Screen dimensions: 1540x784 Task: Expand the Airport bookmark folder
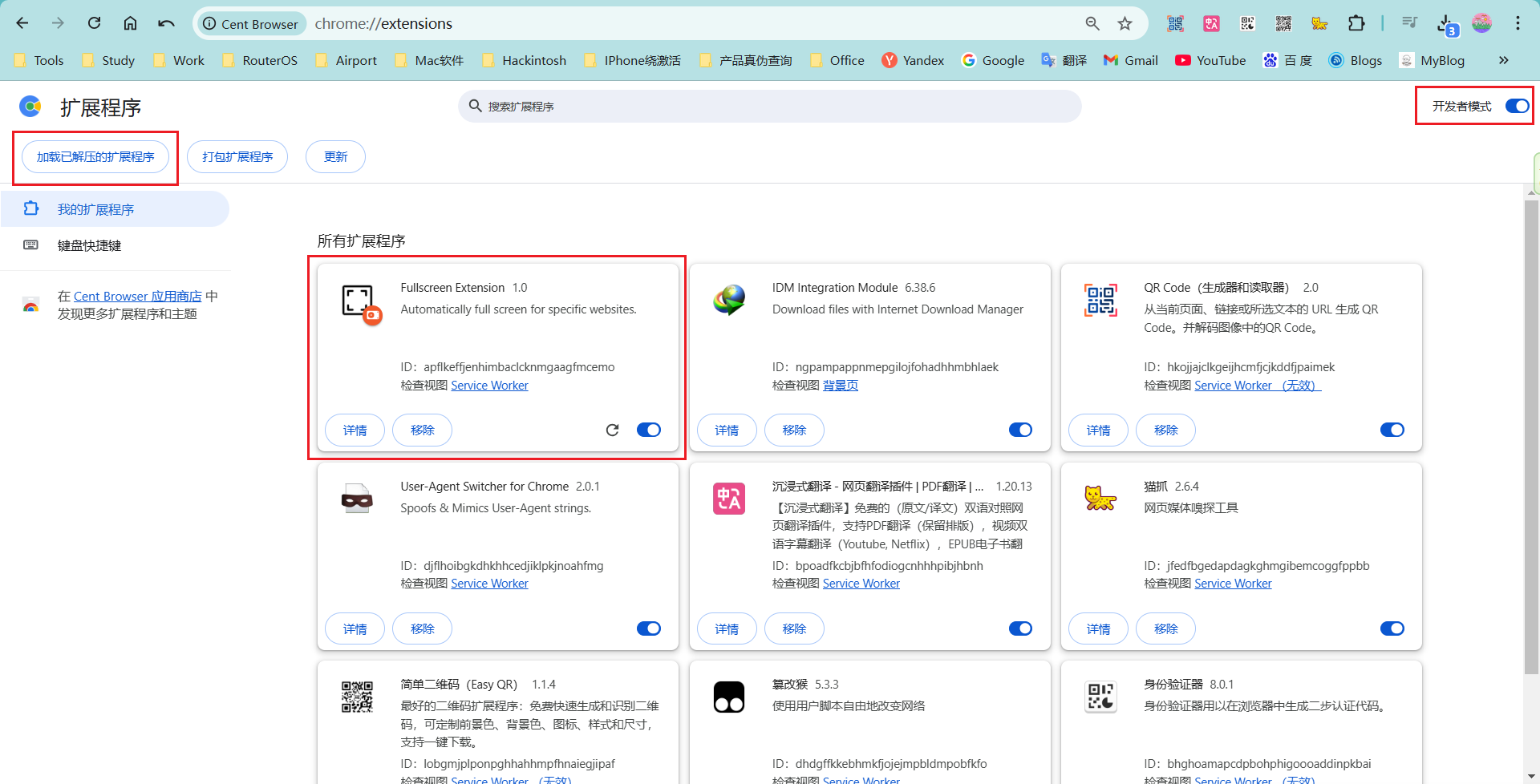346,60
